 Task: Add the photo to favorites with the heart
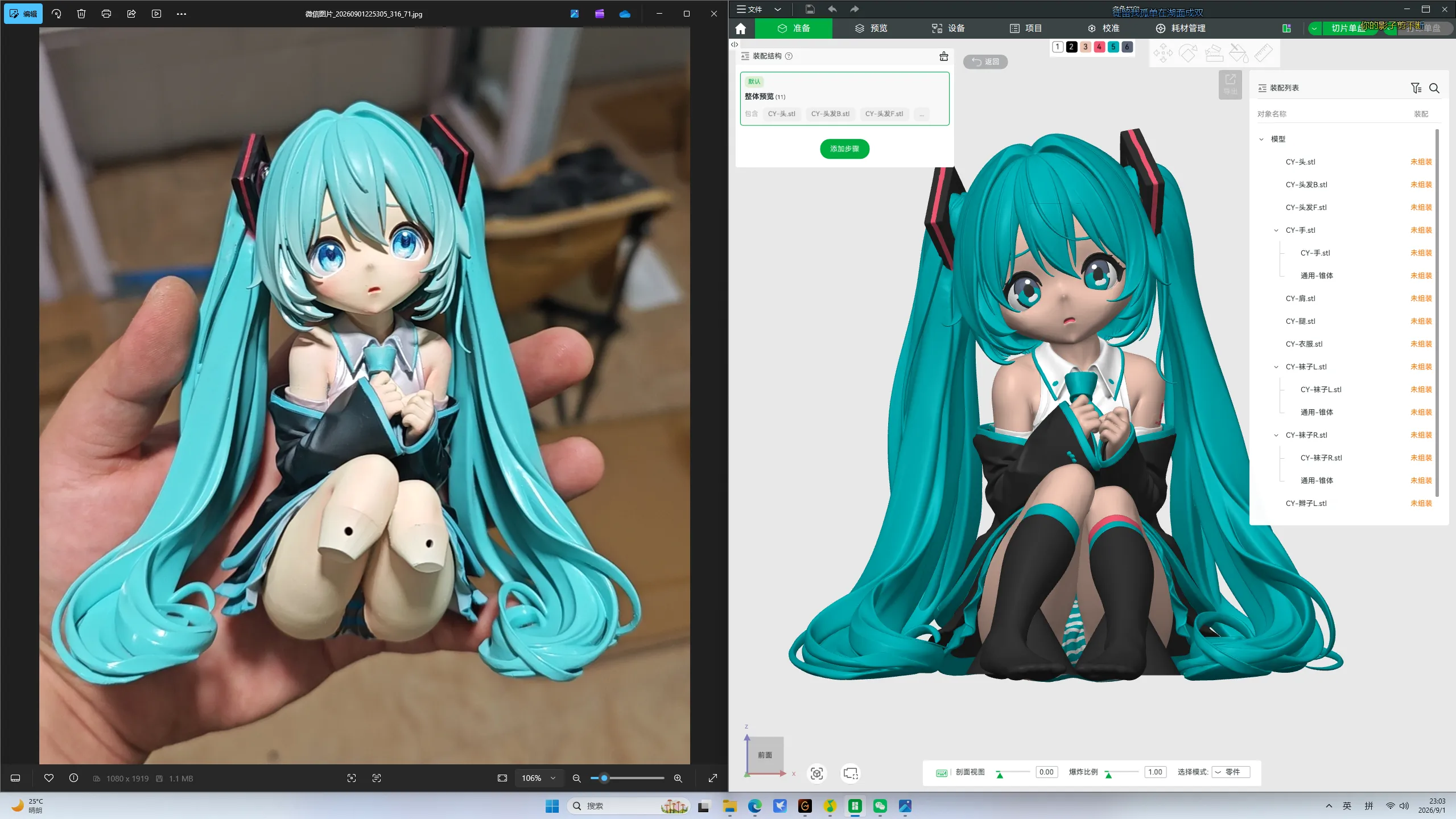[49, 778]
